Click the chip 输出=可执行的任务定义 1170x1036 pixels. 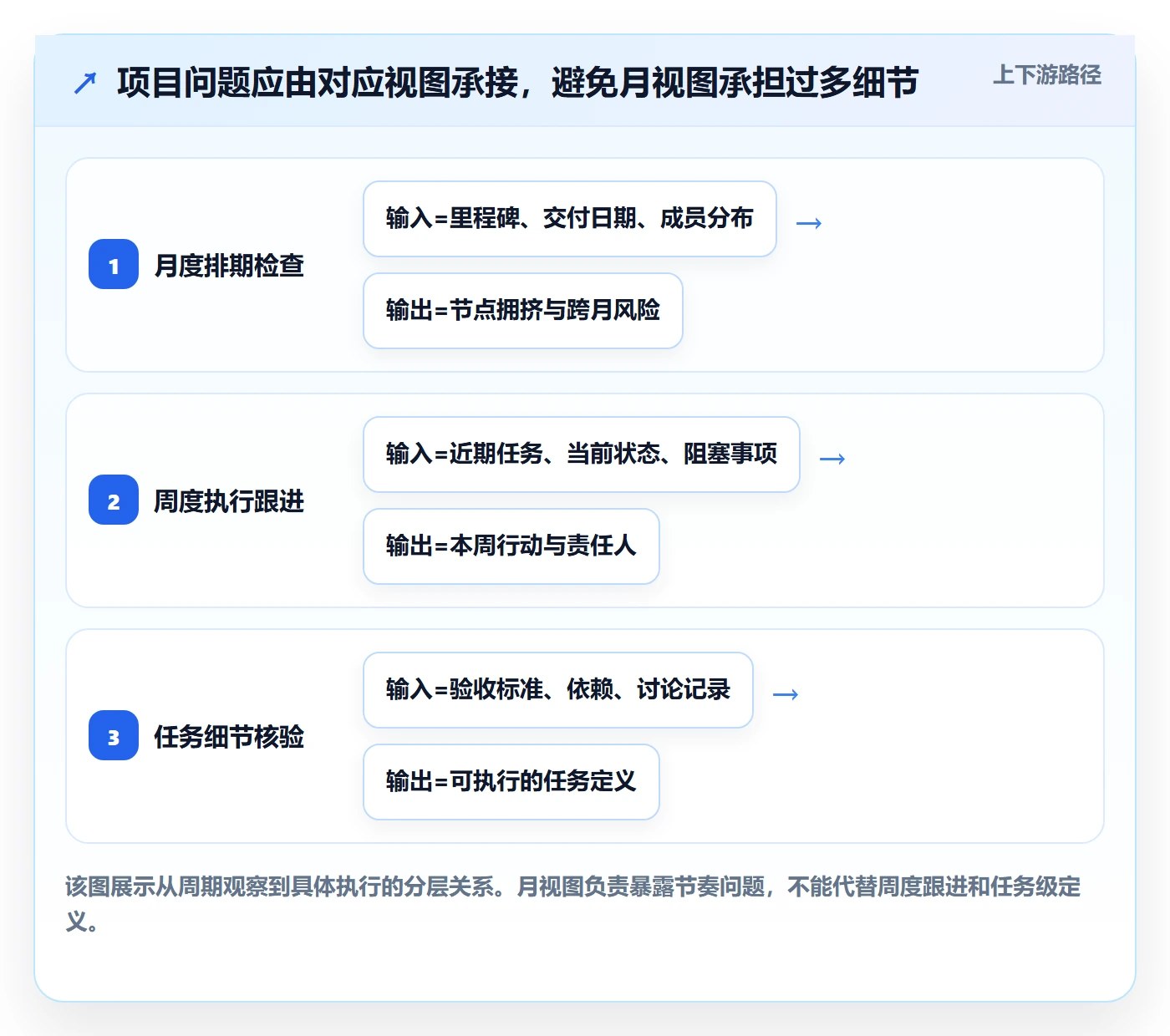[x=511, y=782]
